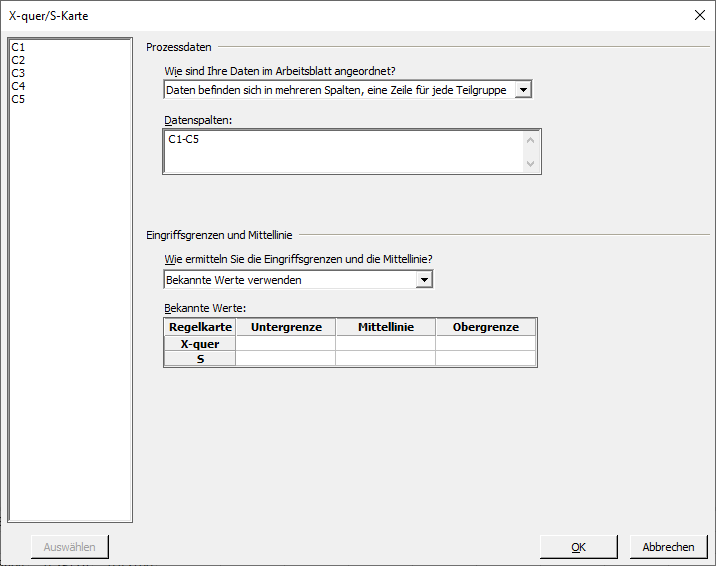Click the X-quer Mittellinie cell
The image size is (716, 566).
pos(385,343)
